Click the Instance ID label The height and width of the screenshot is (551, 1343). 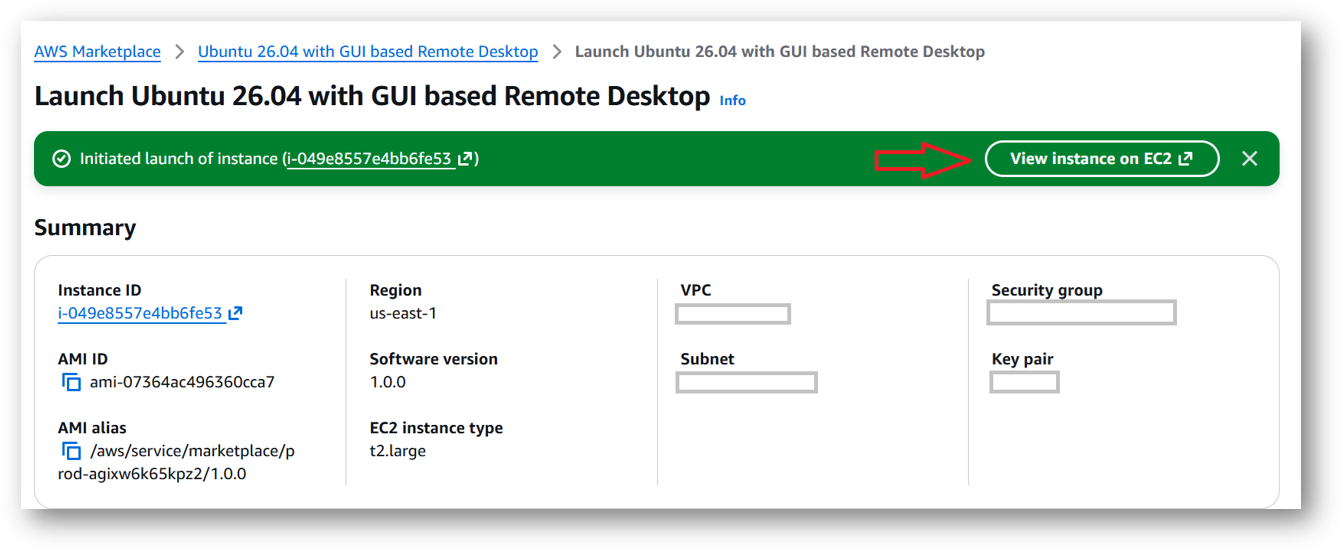click(100, 290)
